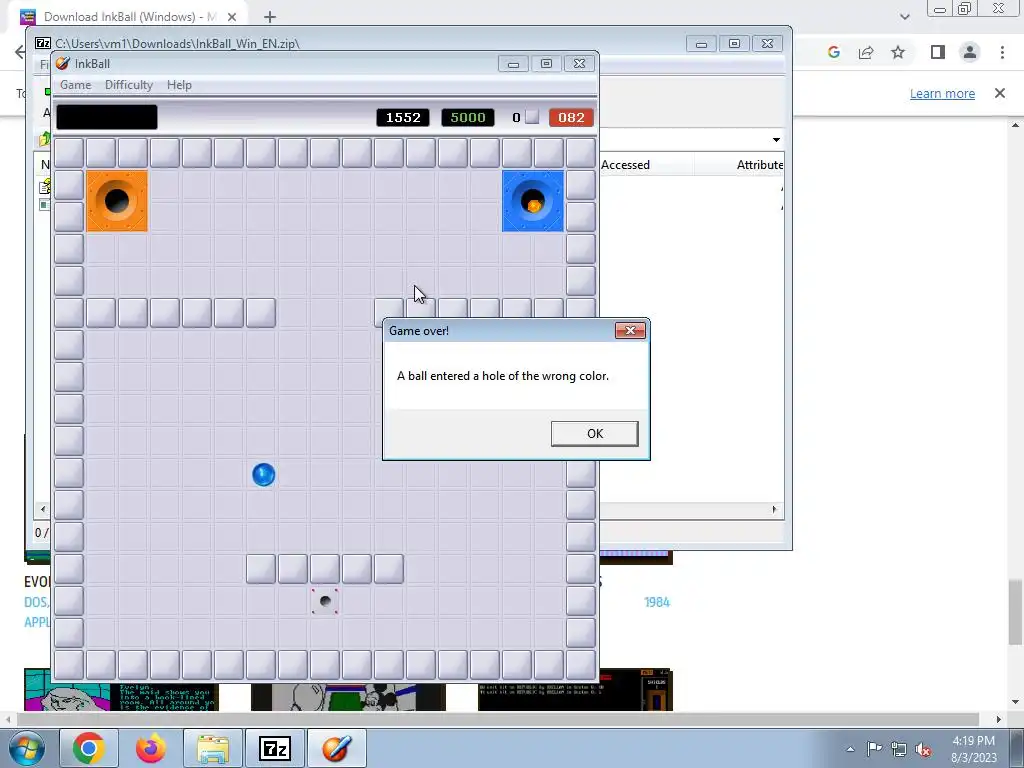
Task: Click the blue hole tile
Action: [x=533, y=201]
